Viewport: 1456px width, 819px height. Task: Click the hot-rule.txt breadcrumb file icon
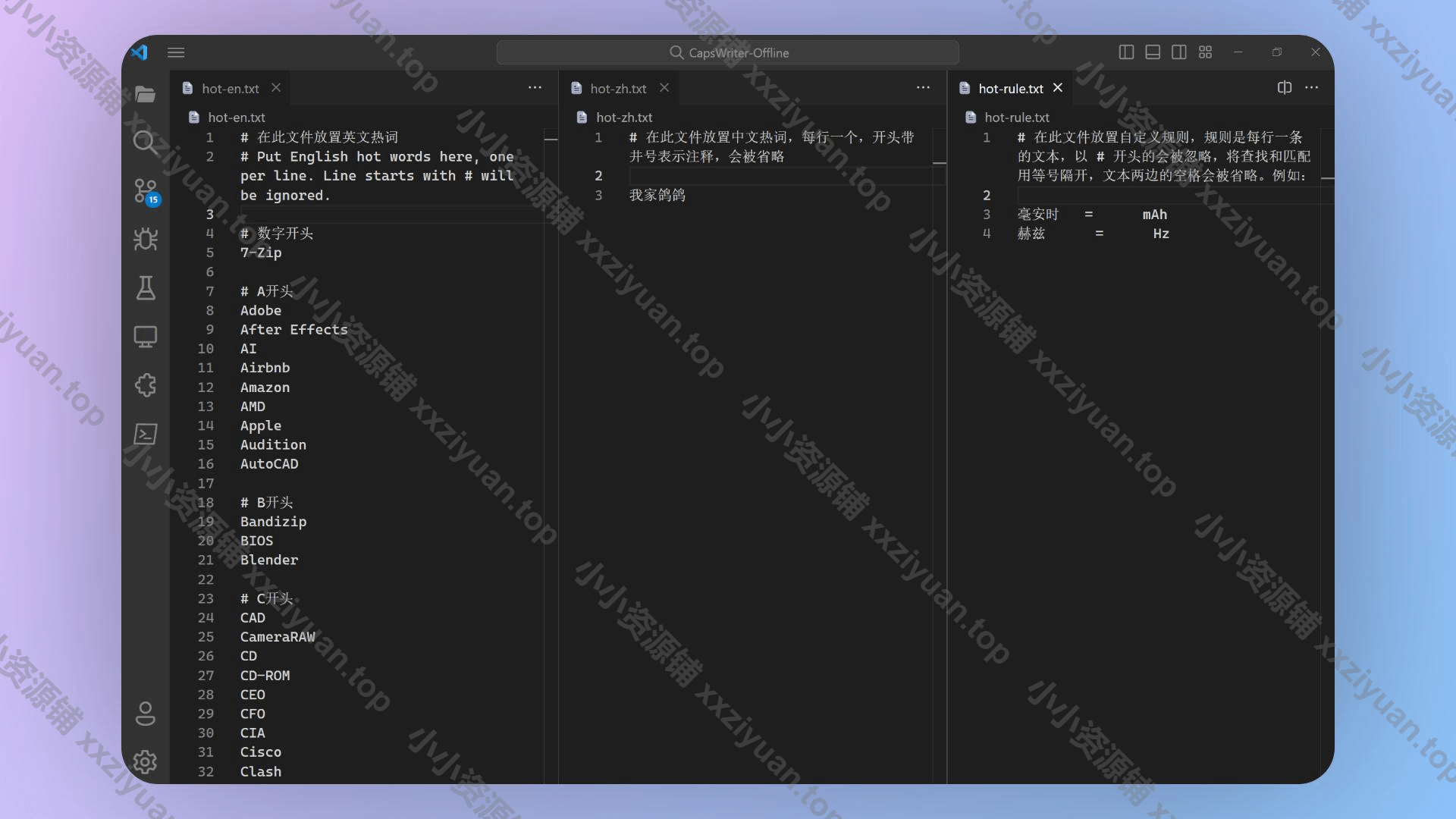(x=971, y=118)
